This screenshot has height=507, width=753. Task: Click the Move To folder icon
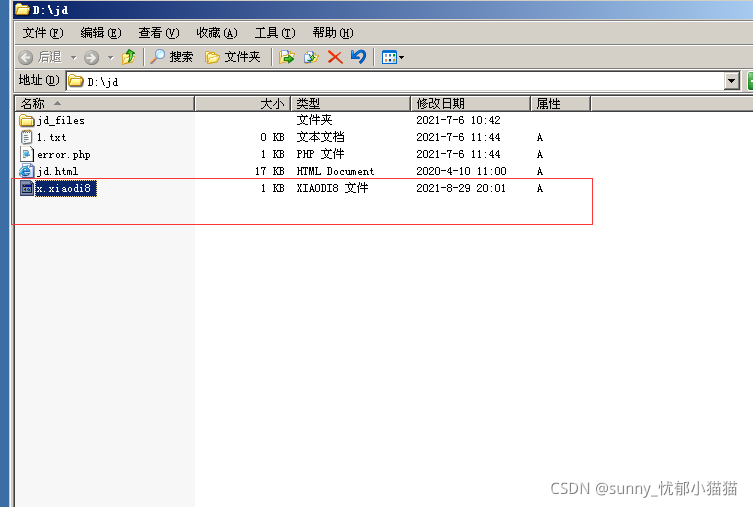[x=287, y=57]
